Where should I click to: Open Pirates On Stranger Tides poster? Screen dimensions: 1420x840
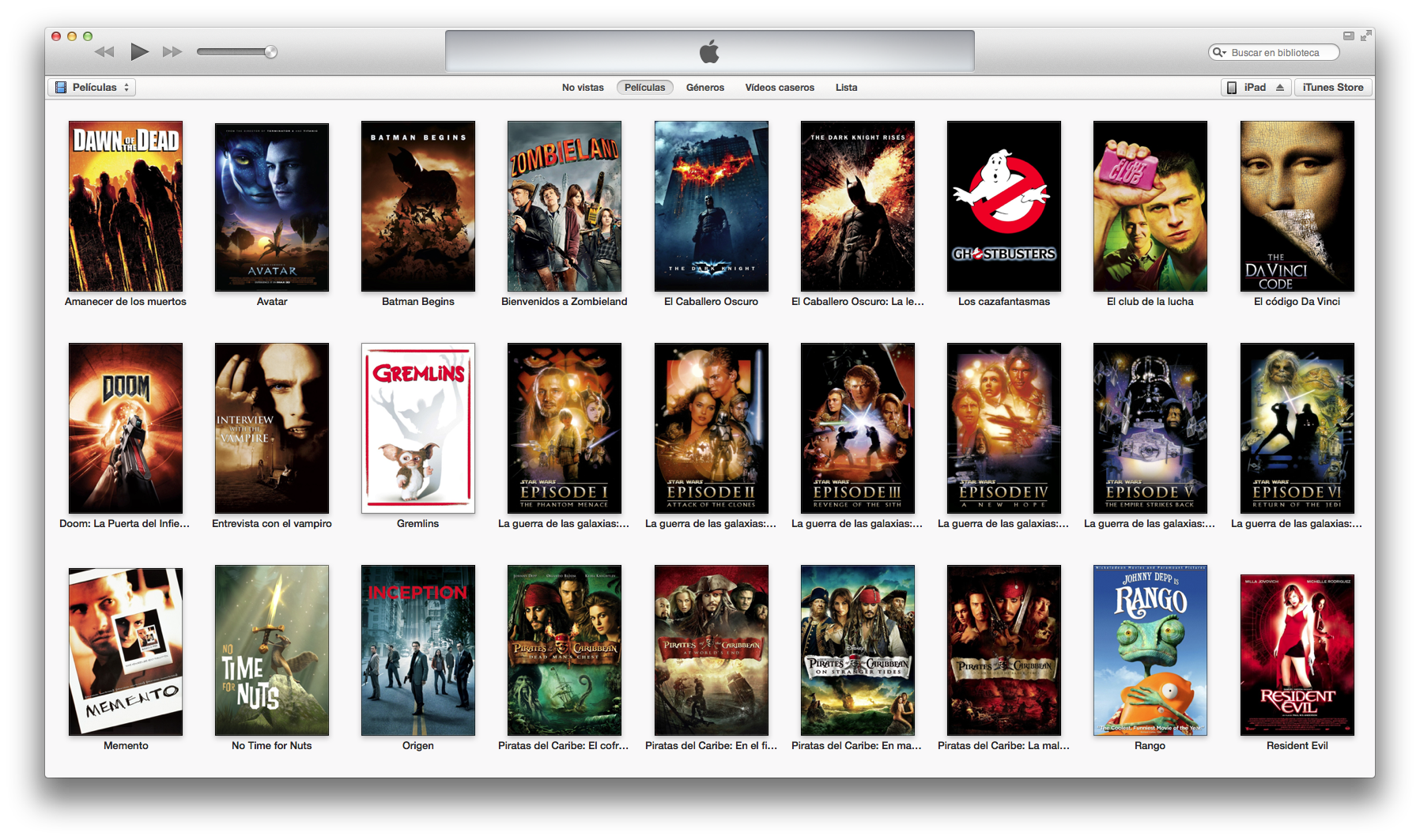click(x=858, y=650)
